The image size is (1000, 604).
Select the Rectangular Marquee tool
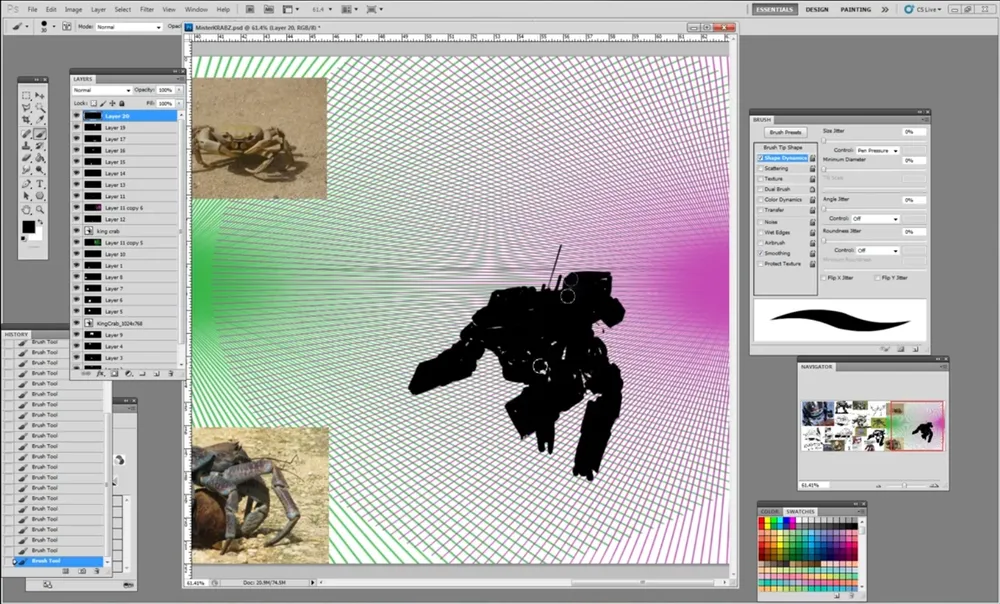tap(27, 95)
